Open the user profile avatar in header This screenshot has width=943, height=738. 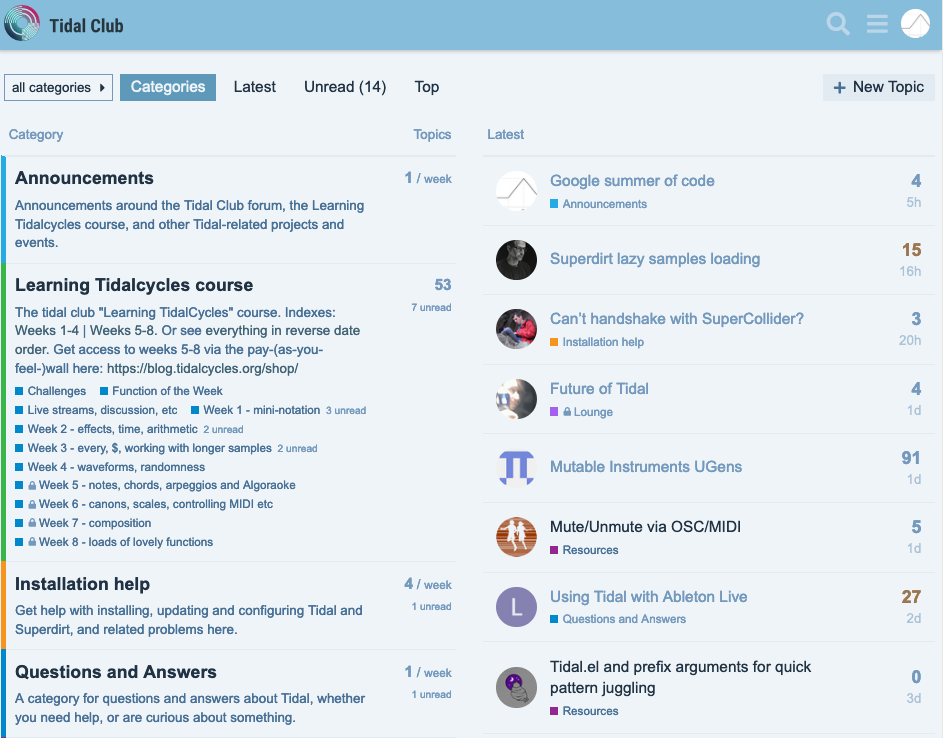pos(915,24)
